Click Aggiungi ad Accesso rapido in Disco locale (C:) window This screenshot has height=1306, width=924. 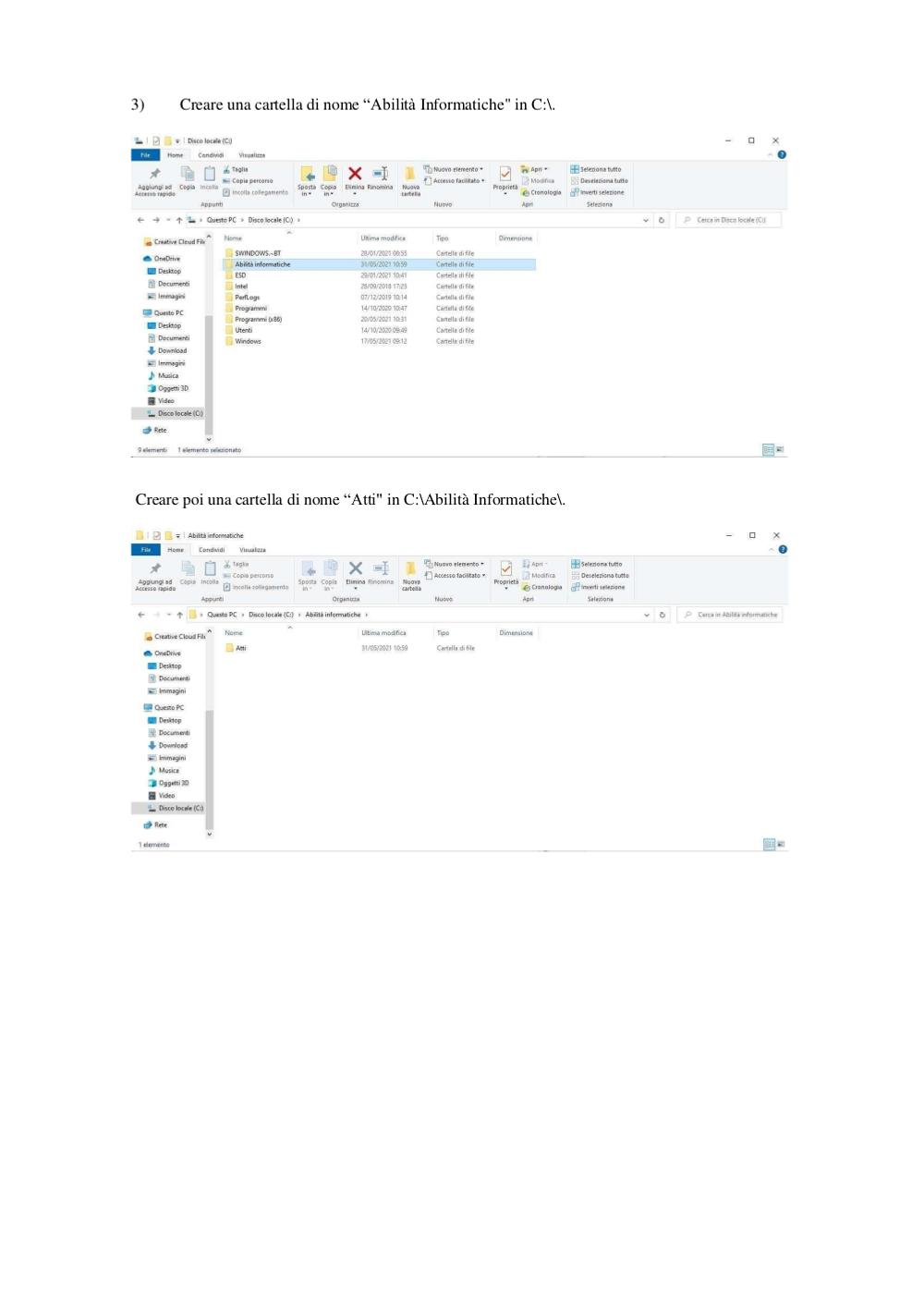(x=155, y=180)
